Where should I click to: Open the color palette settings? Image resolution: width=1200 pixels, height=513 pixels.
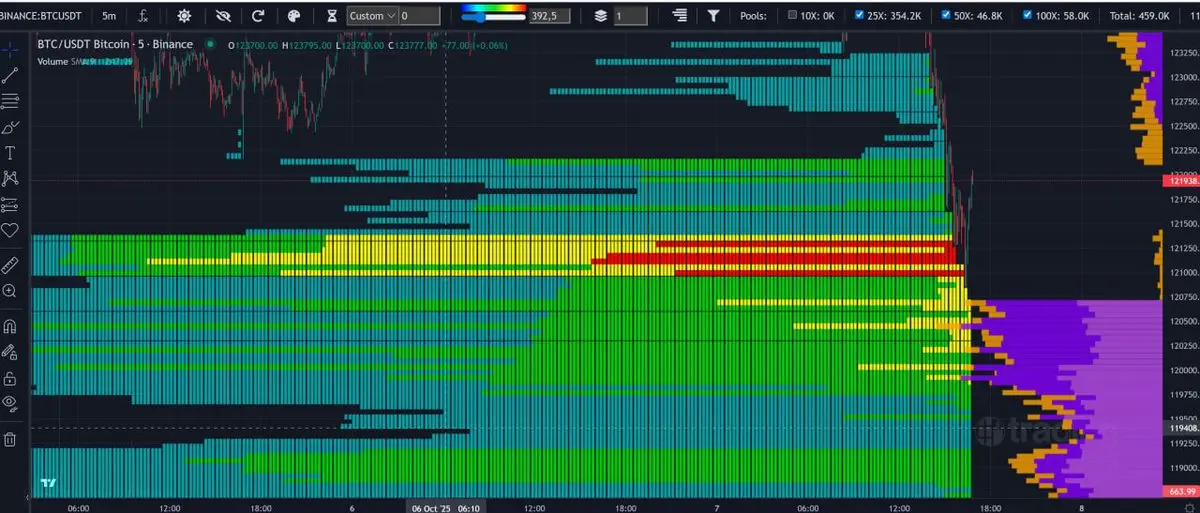tap(294, 16)
